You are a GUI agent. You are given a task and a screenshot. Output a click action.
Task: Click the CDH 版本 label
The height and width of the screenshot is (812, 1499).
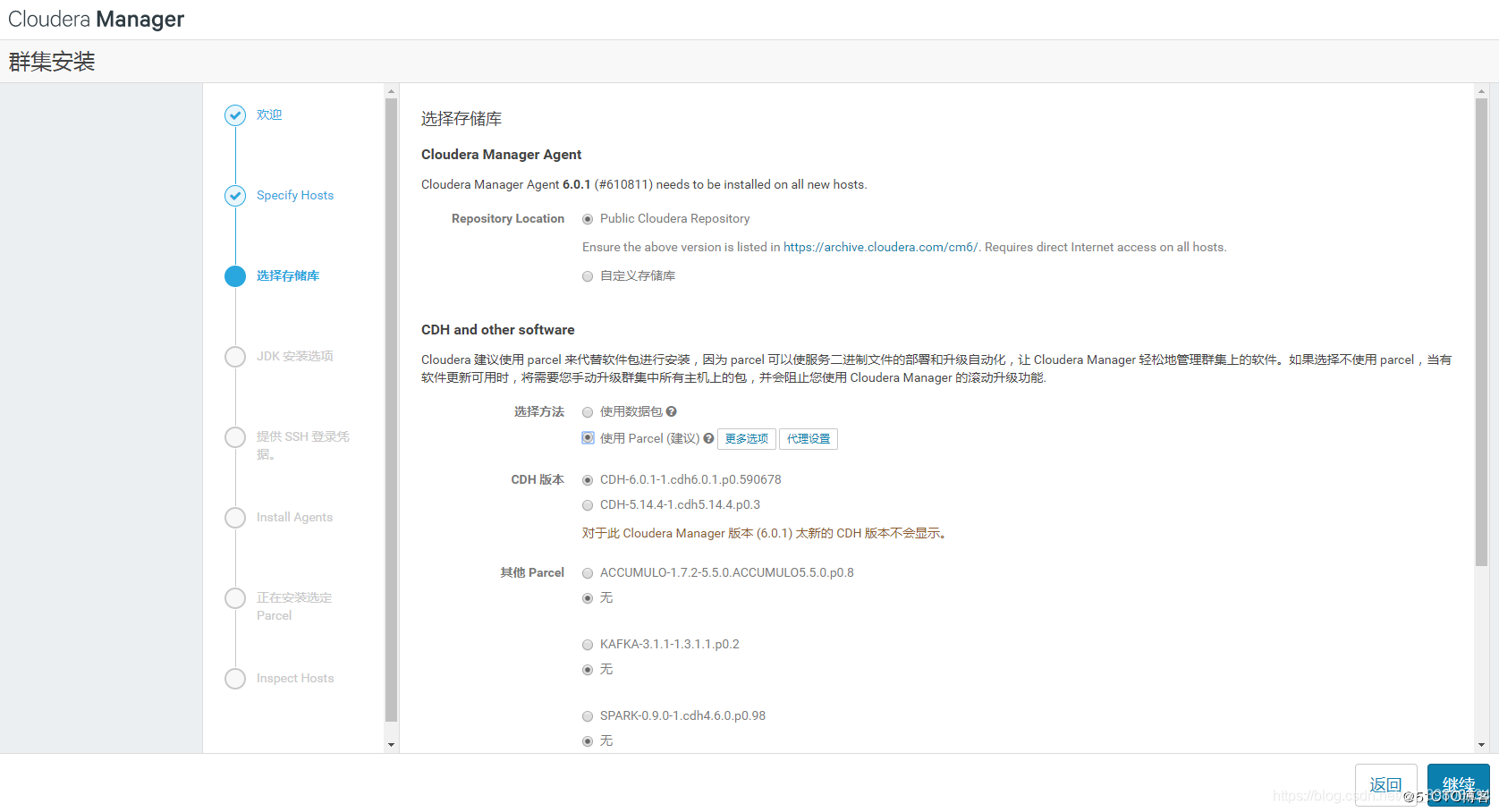(x=538, y=479)
